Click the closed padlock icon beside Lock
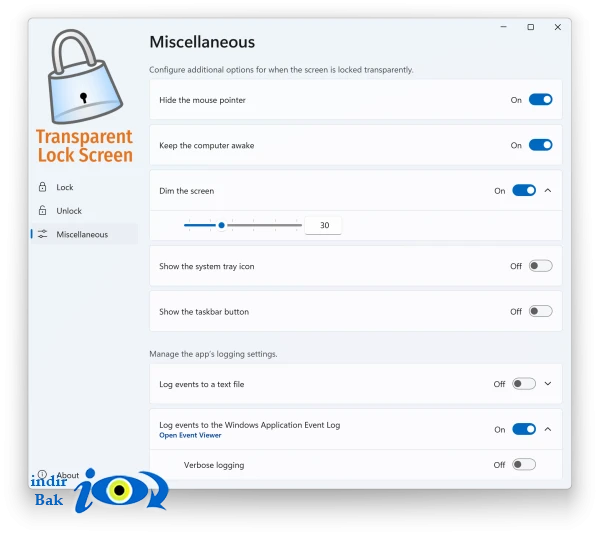 (42, 187)
